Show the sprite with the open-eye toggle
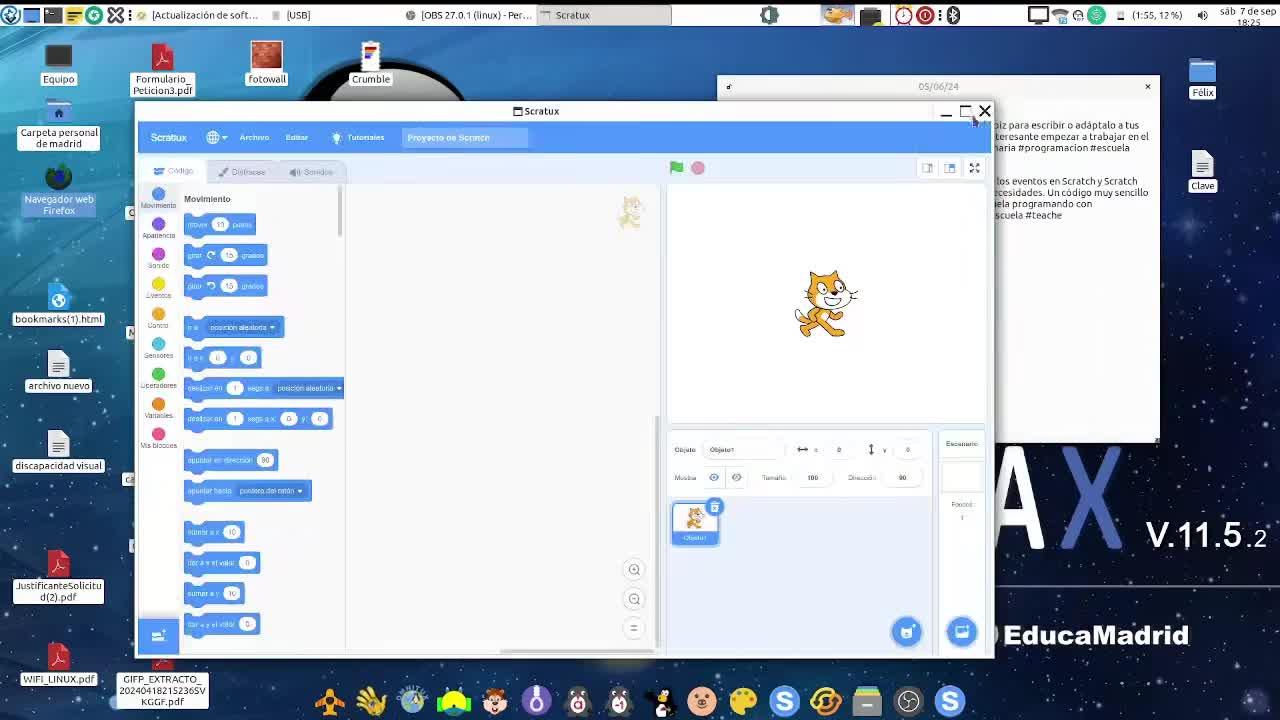Image resolution: width=1280 pixels, height=720 pixels. coord(714,478)
